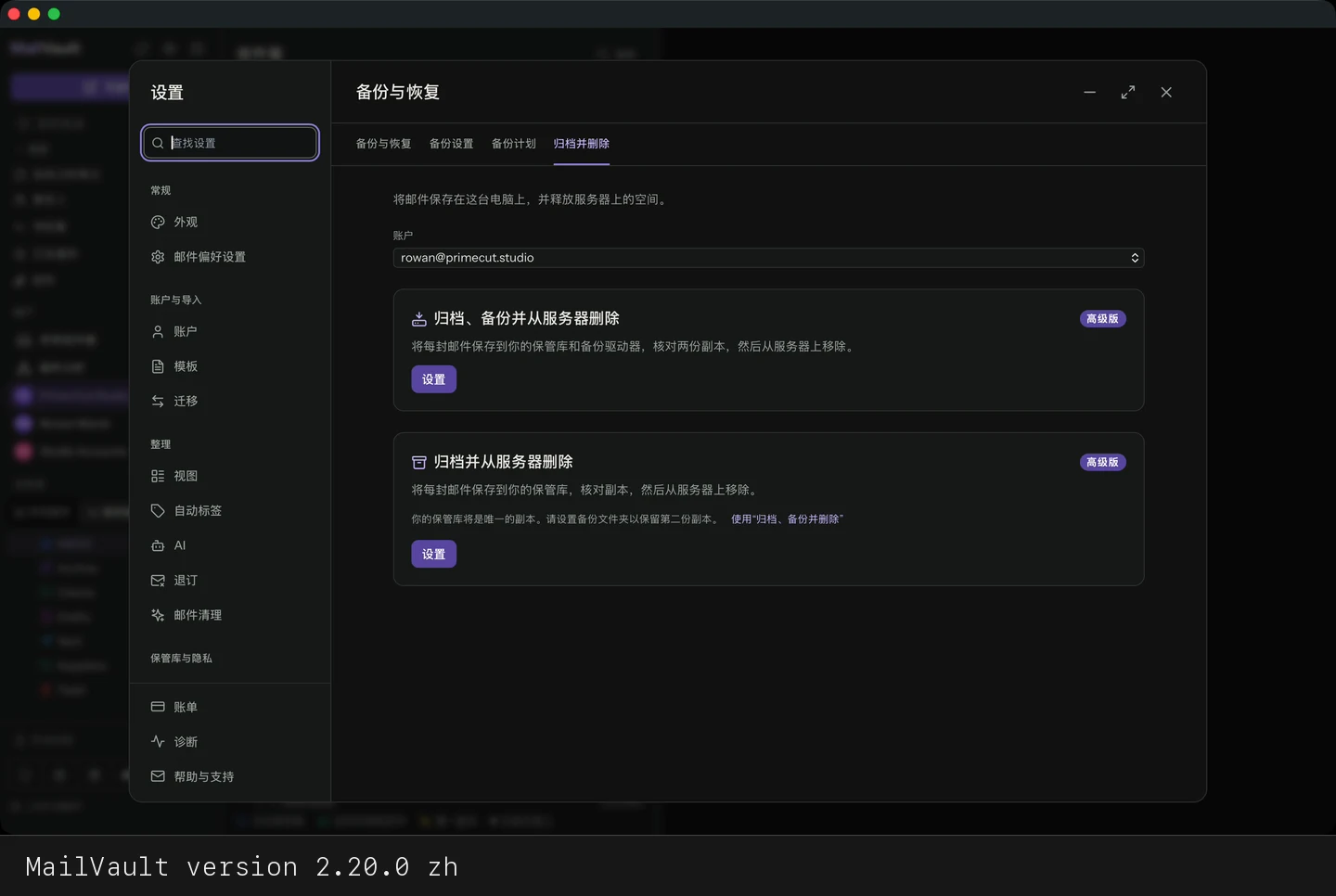Open 退订 unsubscribe settings
Screen dimensions: 1336x896
click(x=230, y=581)
